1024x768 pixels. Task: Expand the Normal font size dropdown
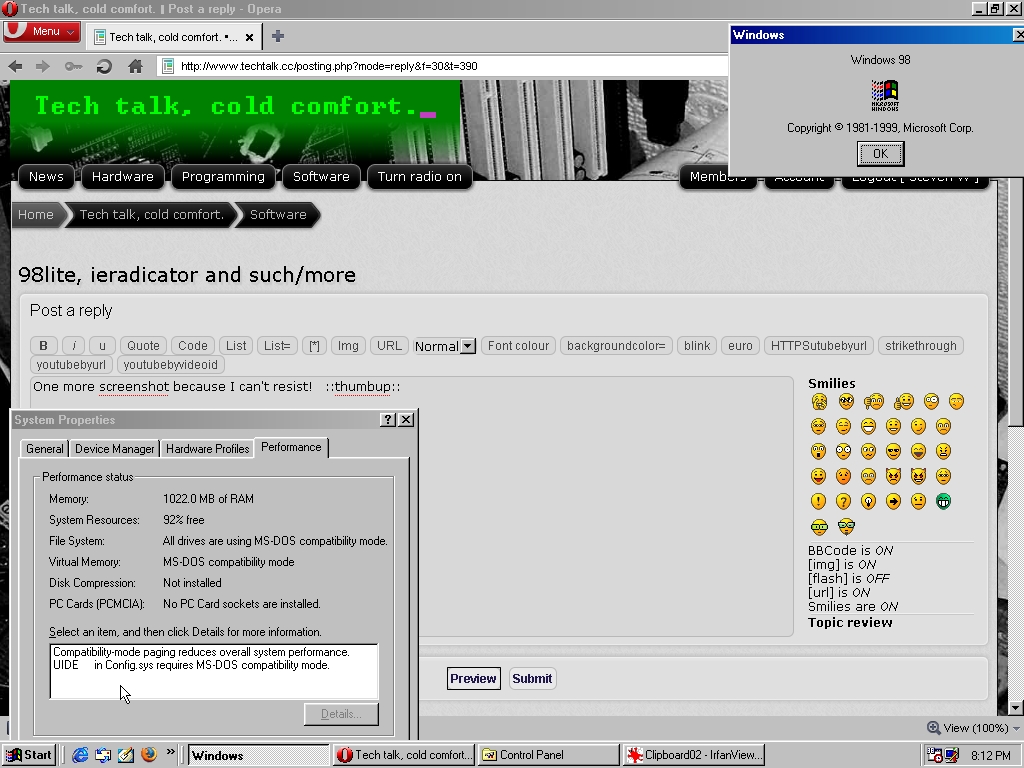click(445, 346)
